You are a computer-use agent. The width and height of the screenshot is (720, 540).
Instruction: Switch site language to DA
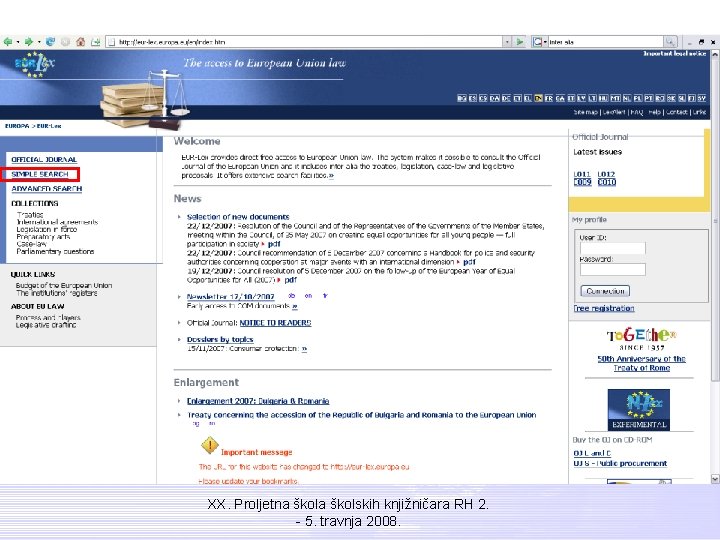495,98
